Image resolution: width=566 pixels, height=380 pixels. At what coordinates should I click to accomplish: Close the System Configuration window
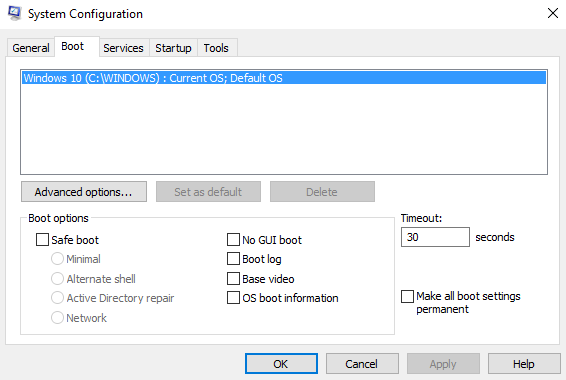point(553,13)
